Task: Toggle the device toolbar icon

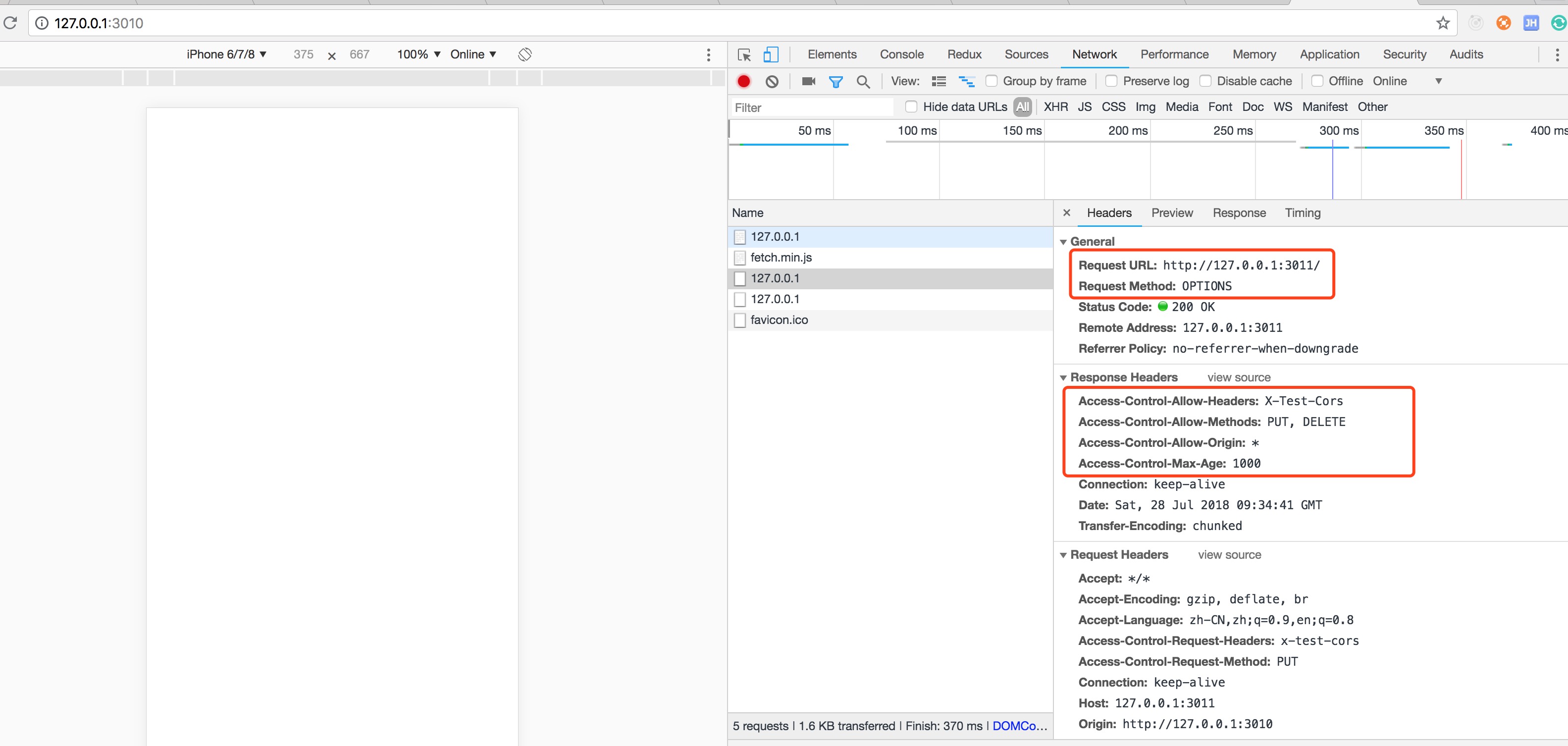Action: pyautogui.click(x=771, y=55)
